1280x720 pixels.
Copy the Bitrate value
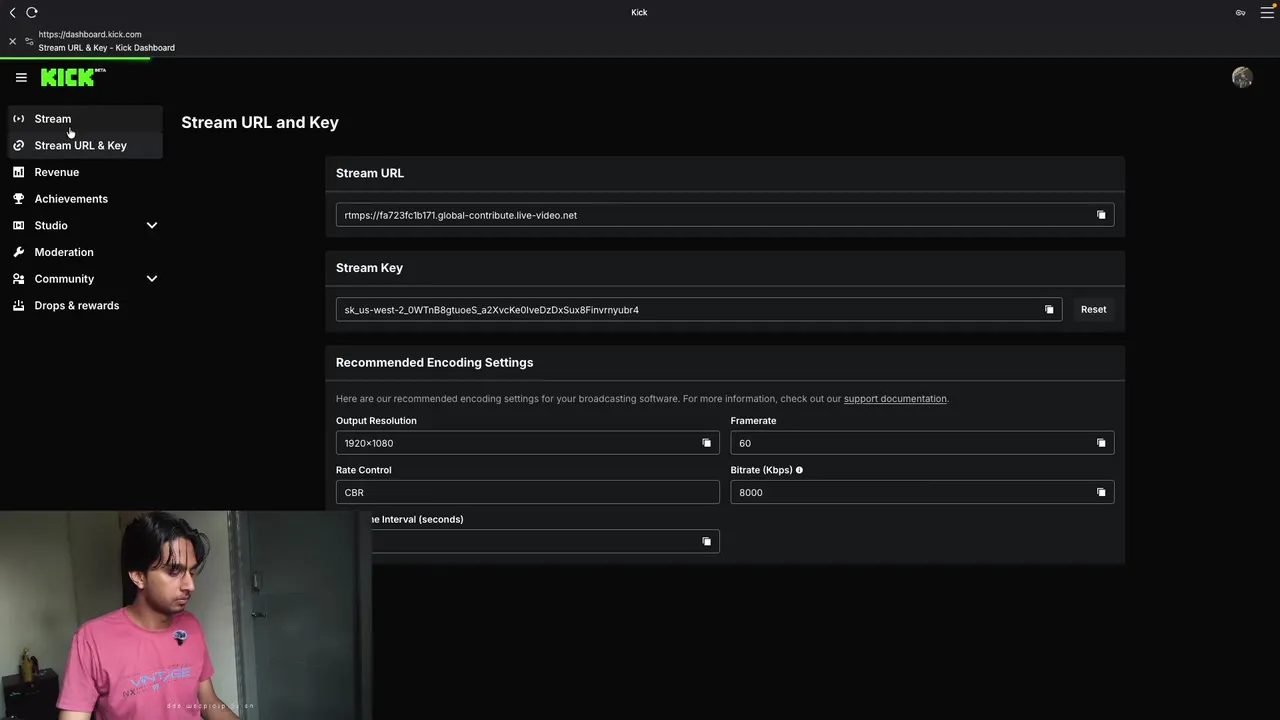tap(1101, 492)
